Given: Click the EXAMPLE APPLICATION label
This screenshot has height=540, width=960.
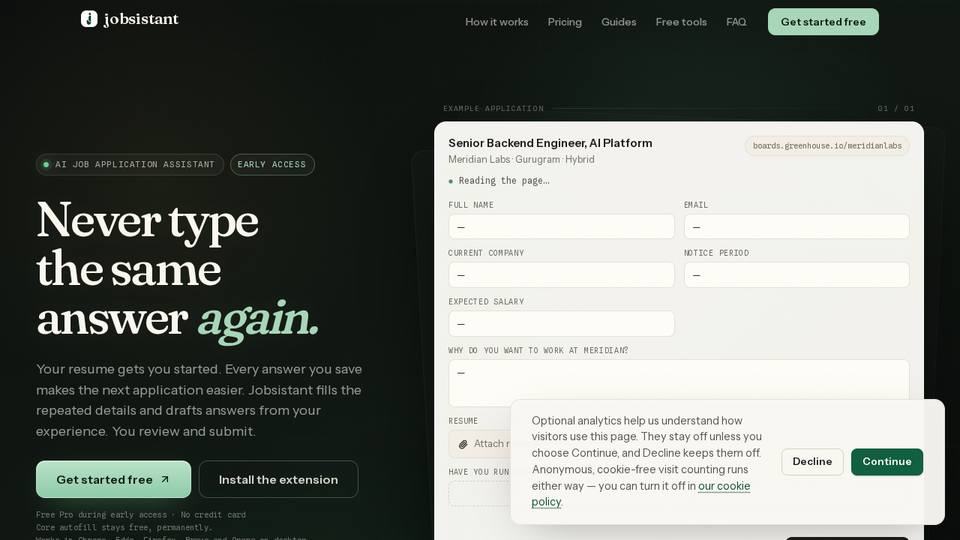Looking at the screenshot, I should coord(493,108).
